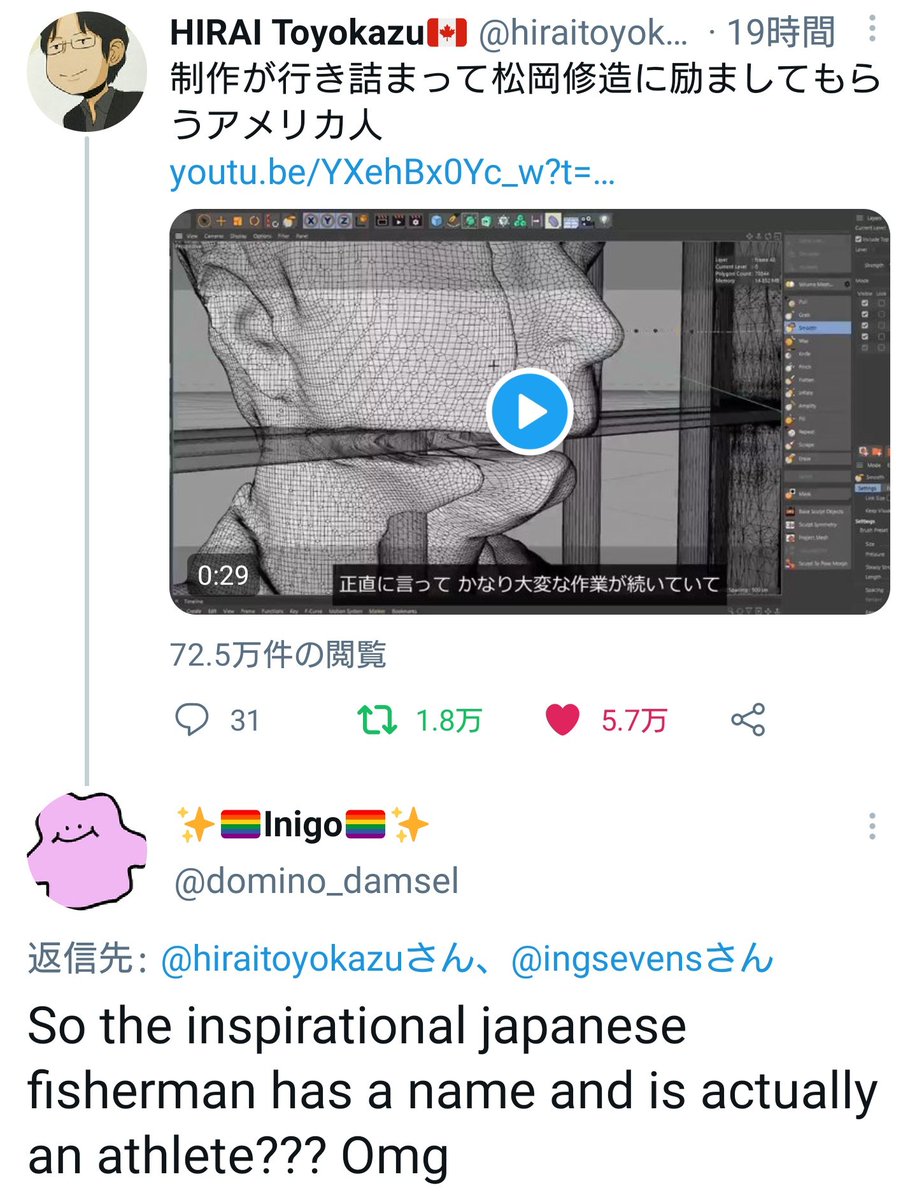Viewport: 917px width, 1200px height.
Task: Click the Inigo display name
Action: point(302,826)
